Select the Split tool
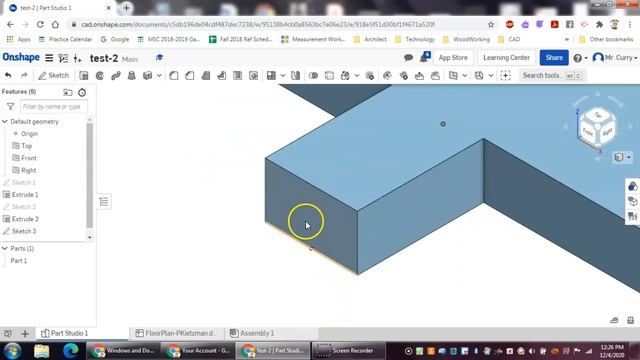The height and width of the screenshot is (360, 640). click(x=329, y=76)
